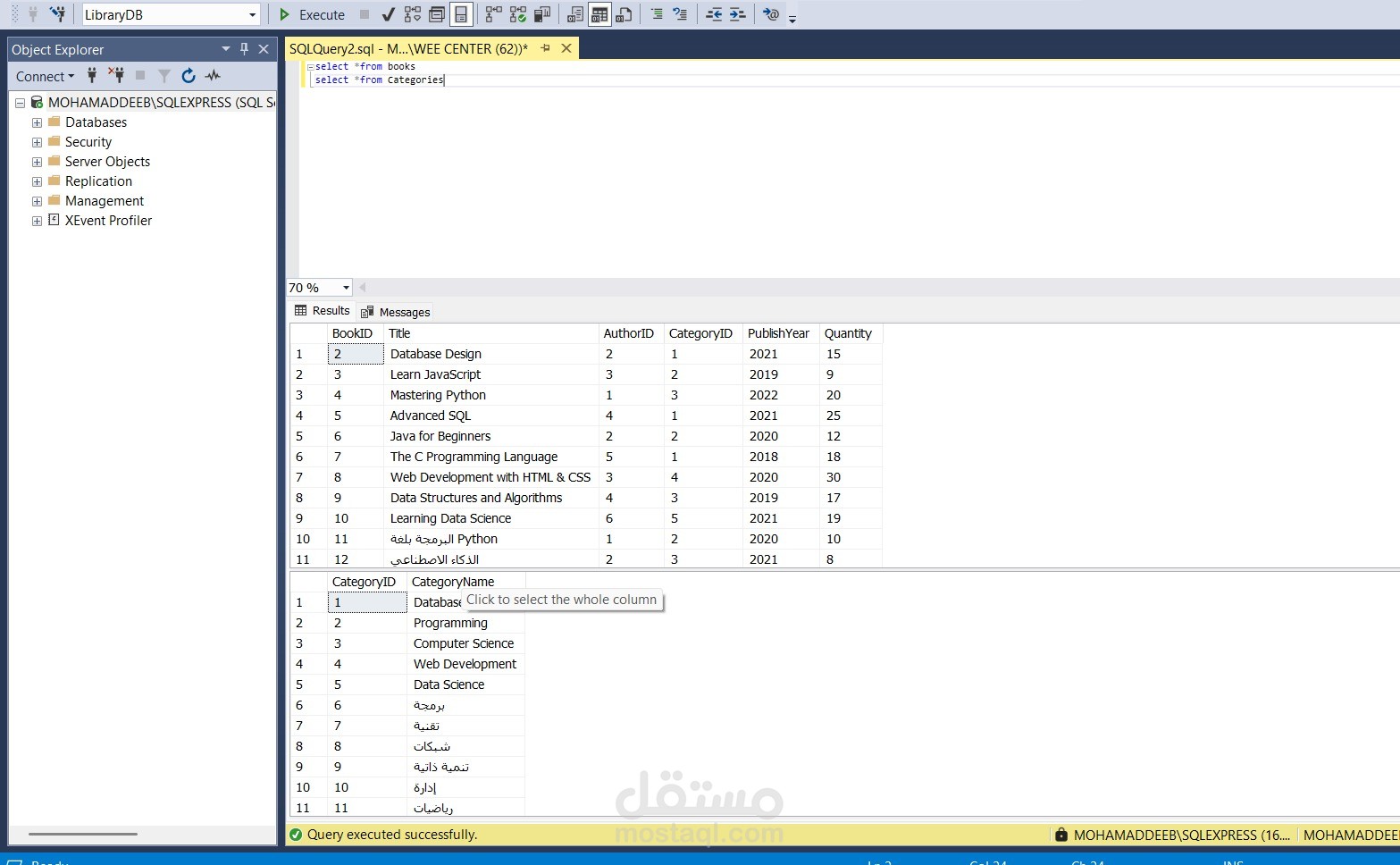Open Object Explorer window position dropdown
The width and height of the screenshot is (1400, 865).
(226, 49)
